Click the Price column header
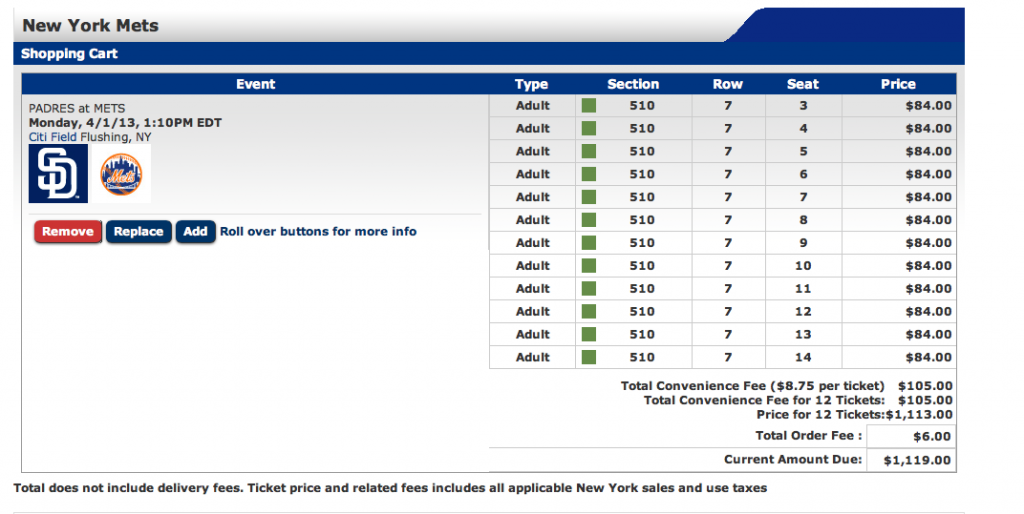This screenshot has height=514, width=1024. pos(898,84)
